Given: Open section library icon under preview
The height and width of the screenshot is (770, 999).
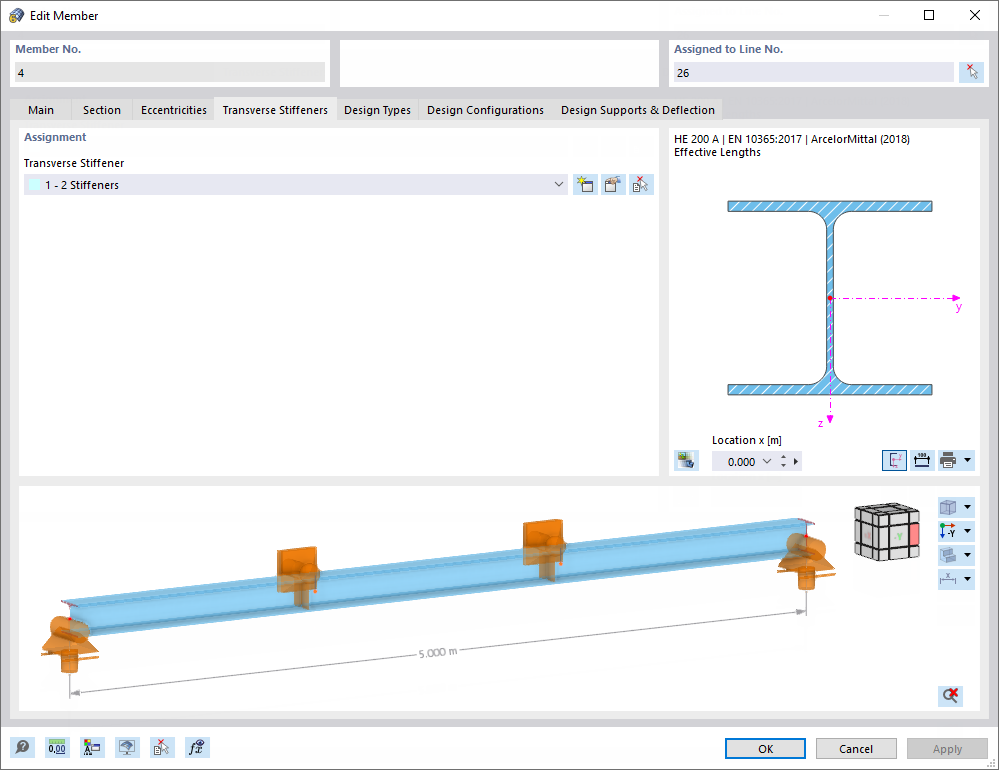Looking at the screenshot, I should pyautogui.click(x=686, y=460).
